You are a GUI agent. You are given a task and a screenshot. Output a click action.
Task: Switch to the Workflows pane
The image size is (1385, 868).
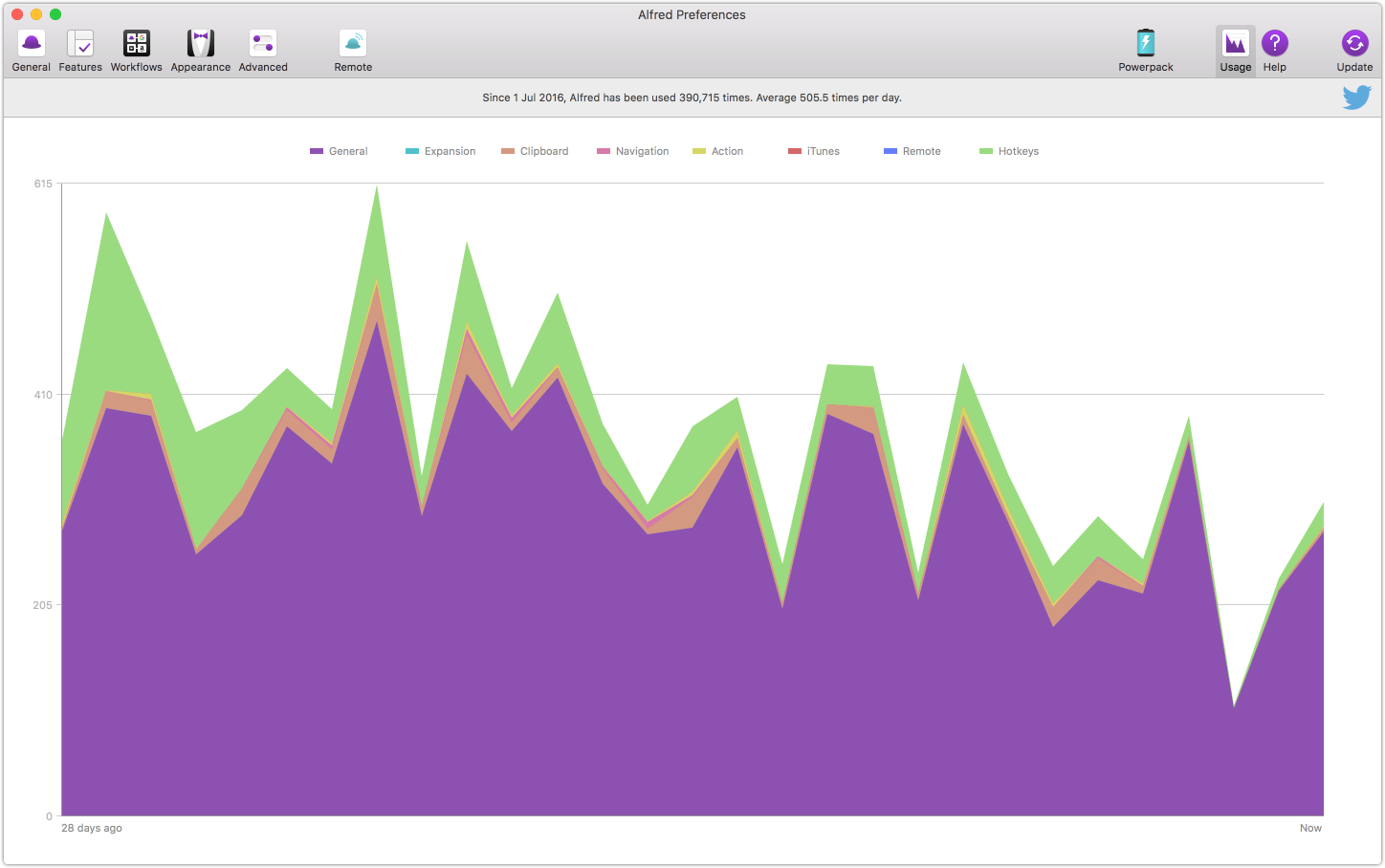pyautogui.click(x=137, y=51)
